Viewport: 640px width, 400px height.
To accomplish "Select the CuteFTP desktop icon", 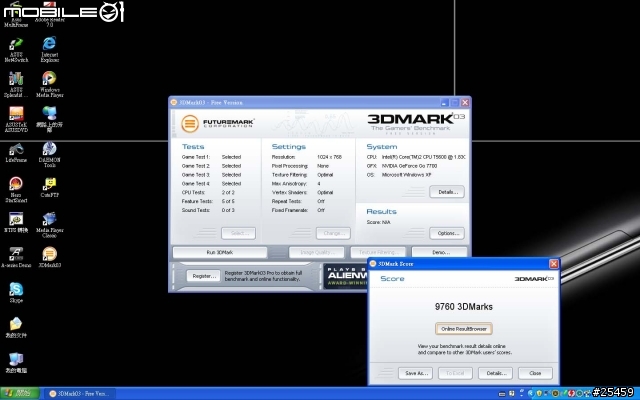I will click(x=49, y=188).
